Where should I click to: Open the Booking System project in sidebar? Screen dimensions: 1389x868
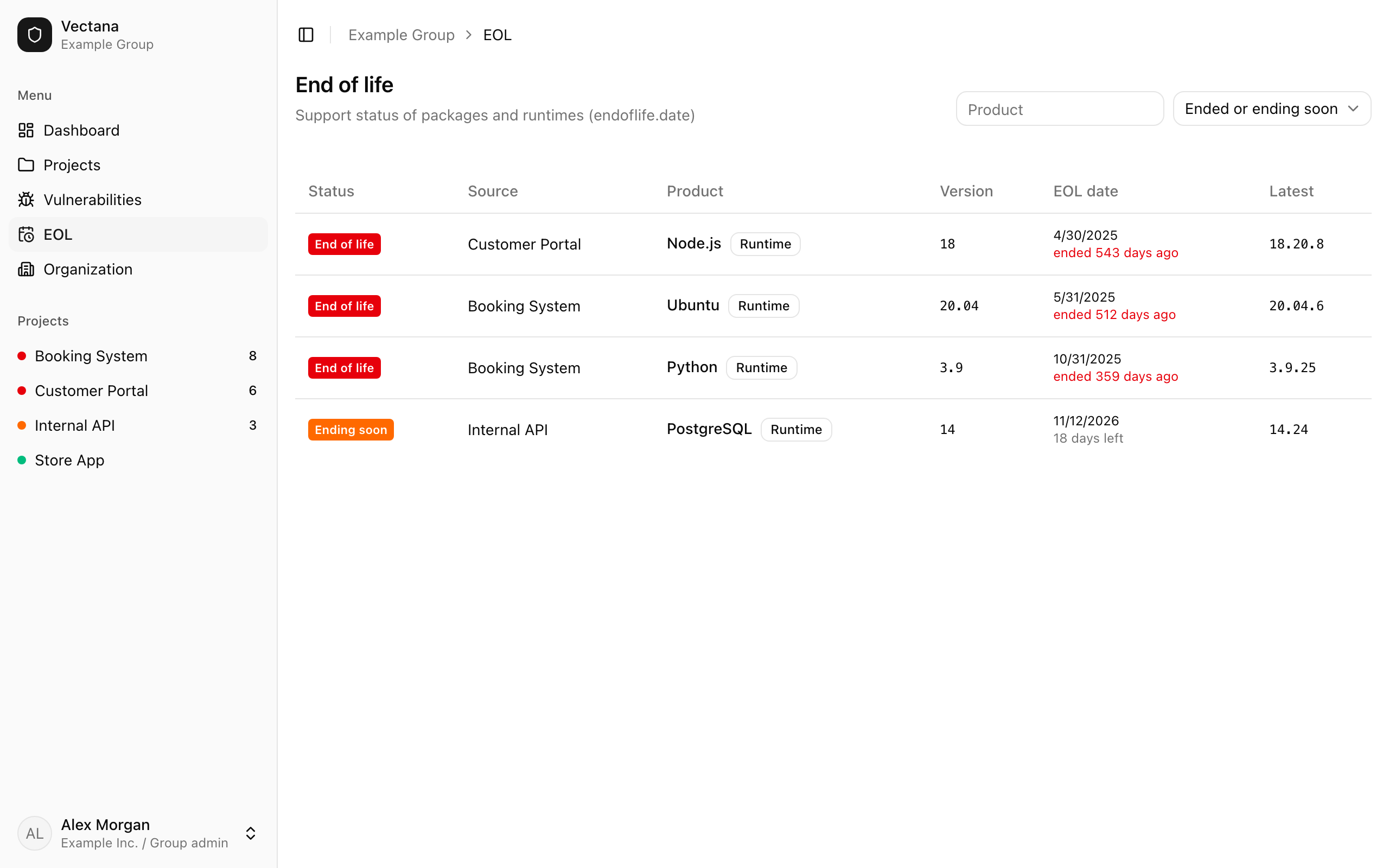[x=138, y=356]
